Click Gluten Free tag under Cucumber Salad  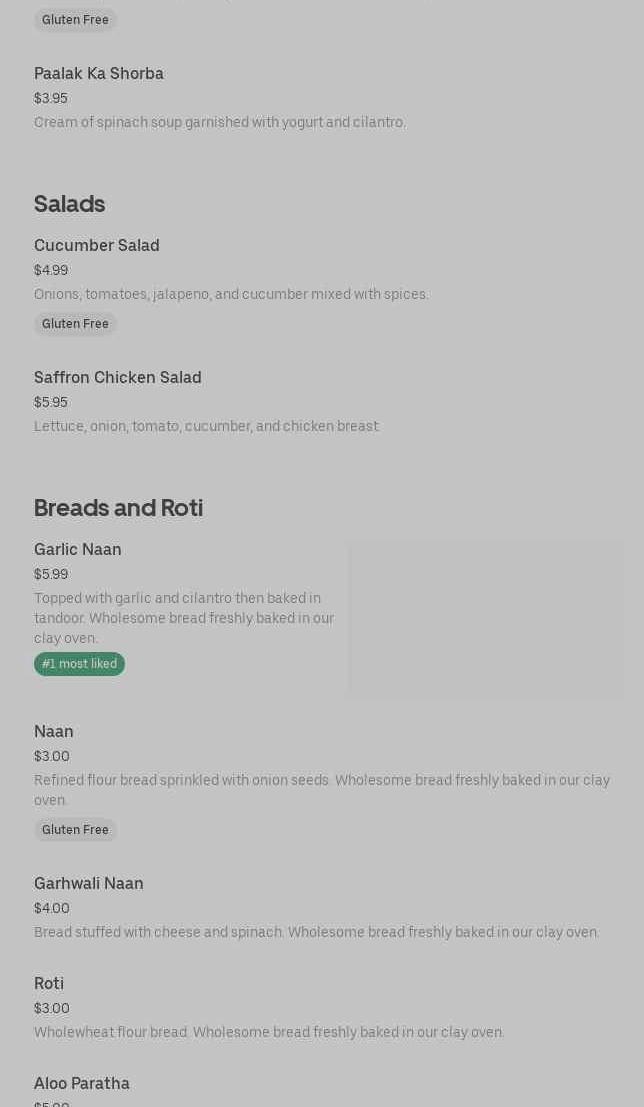pyautogui.click(x=75, y=324)
